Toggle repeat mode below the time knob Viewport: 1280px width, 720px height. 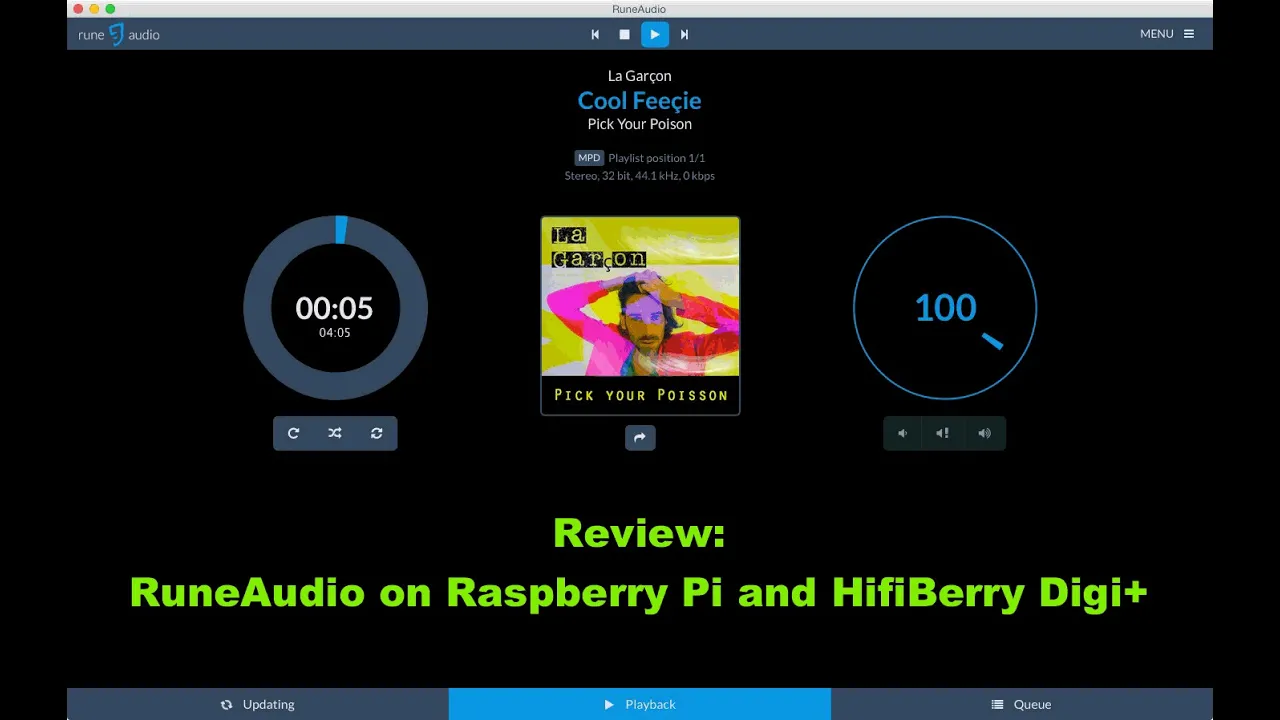293,433
